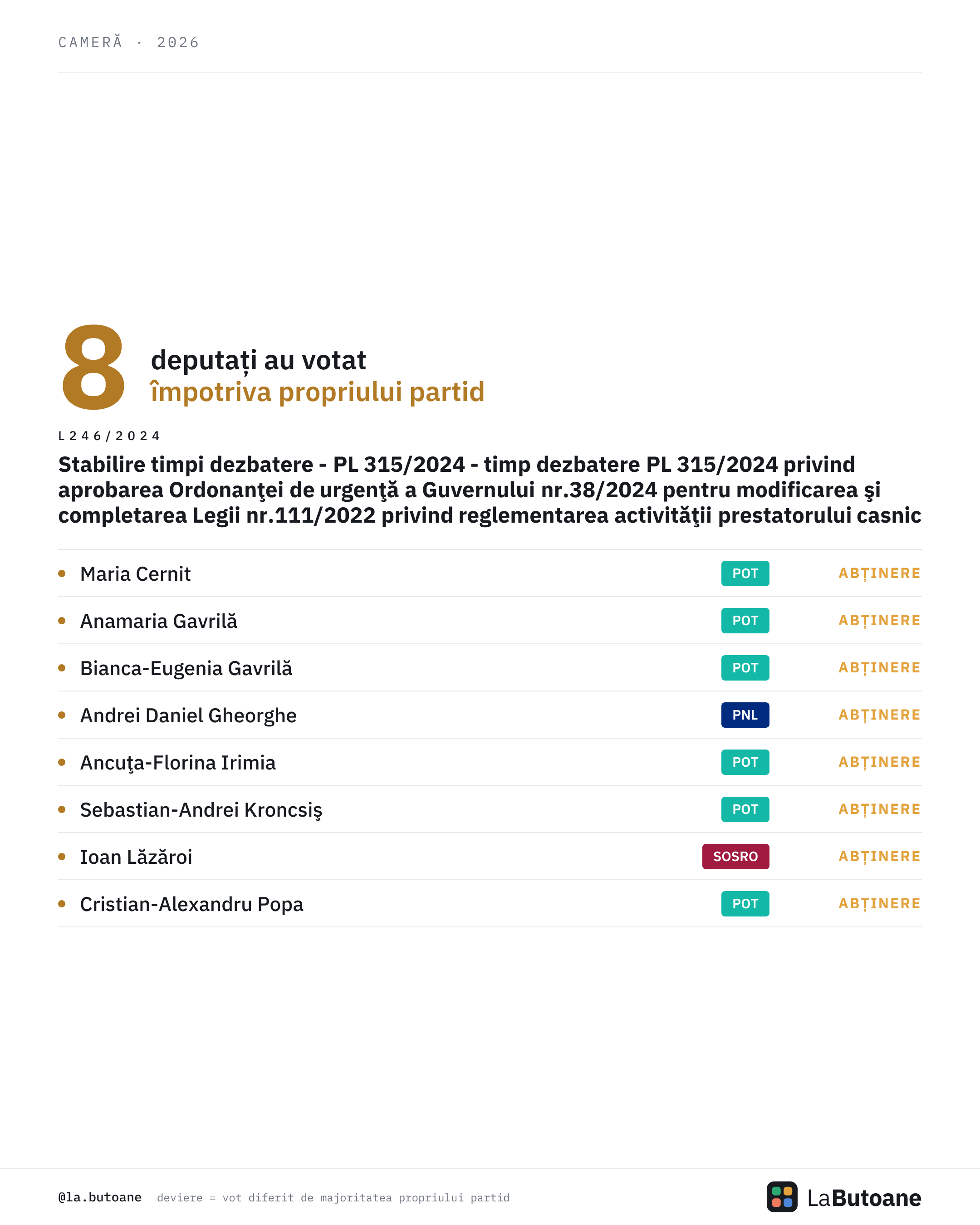Viewport: 980px width, 1225px height.
Task: Click the Stabilire timpi dezbatere title text
Action: coord(490,490)
